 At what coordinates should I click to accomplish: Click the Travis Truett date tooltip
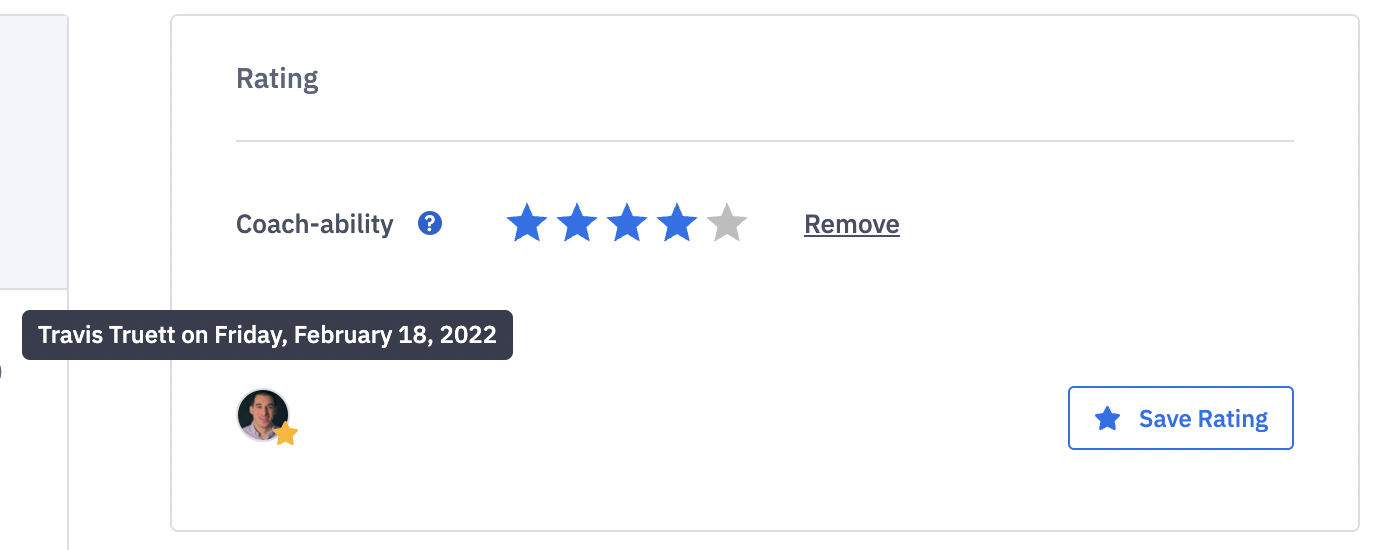[x=267, y=335]
